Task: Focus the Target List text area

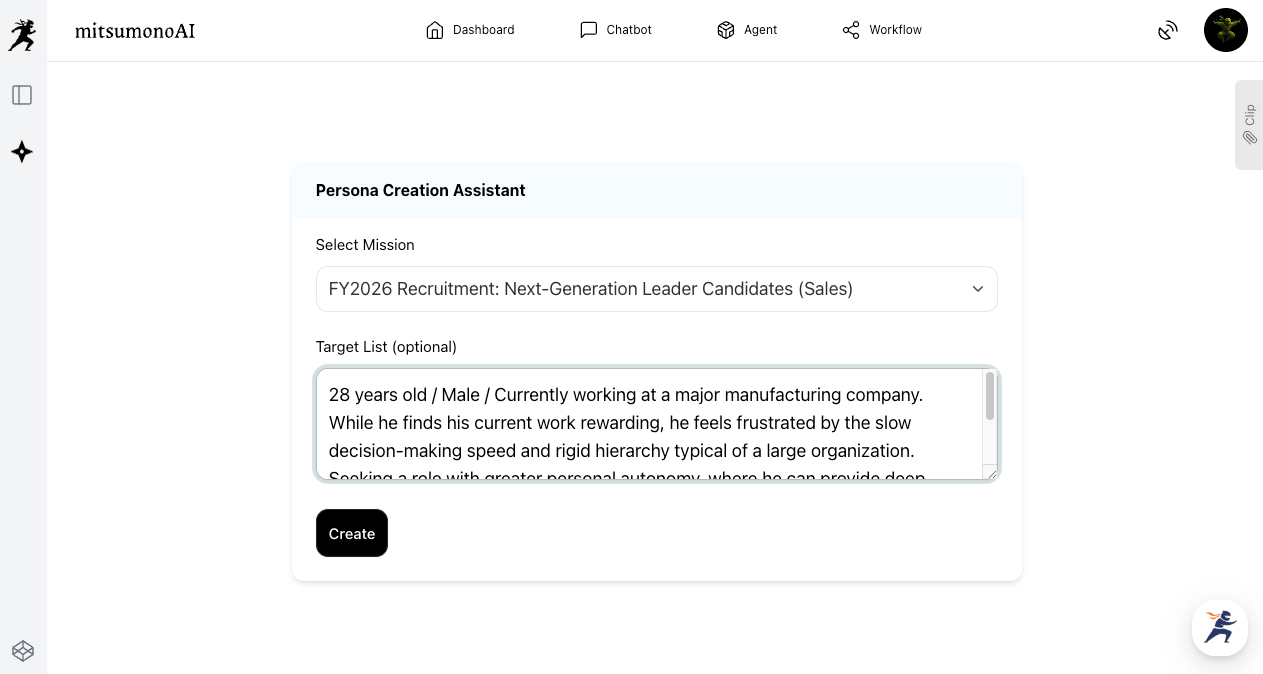Action: (x=650, y=424)
